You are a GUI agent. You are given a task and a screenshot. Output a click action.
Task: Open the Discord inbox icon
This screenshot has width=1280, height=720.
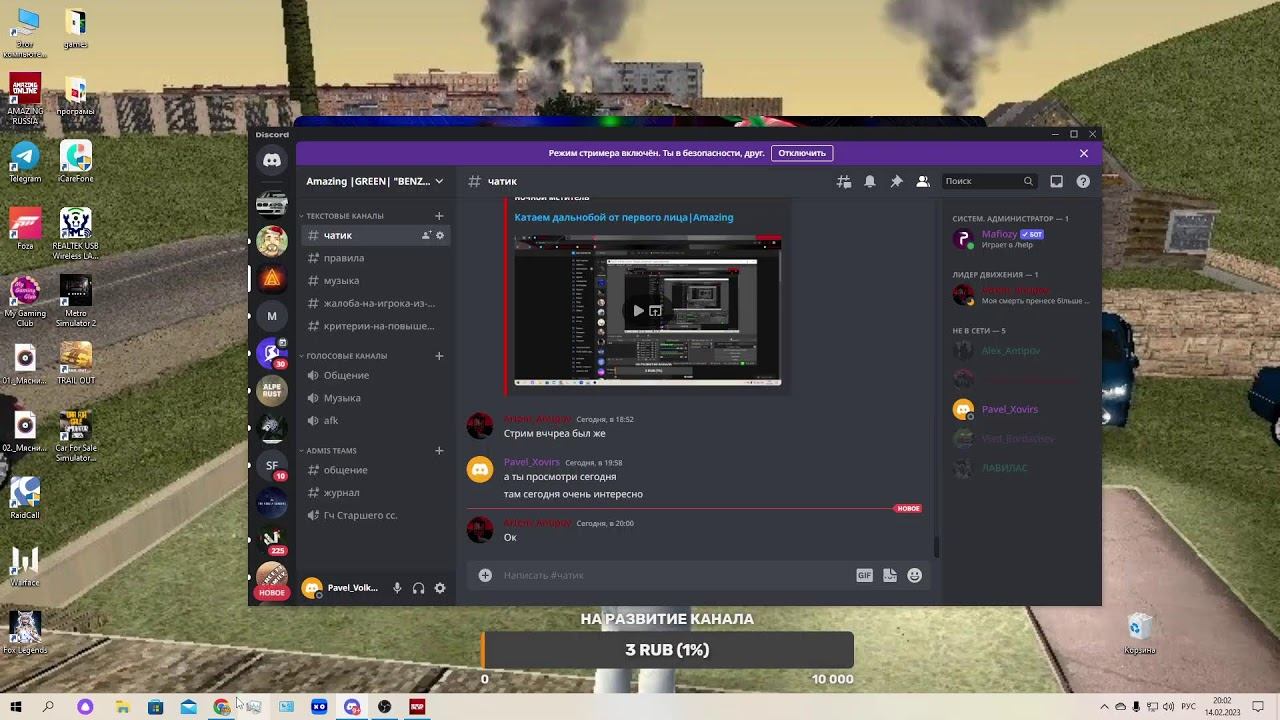(1056, 181)
